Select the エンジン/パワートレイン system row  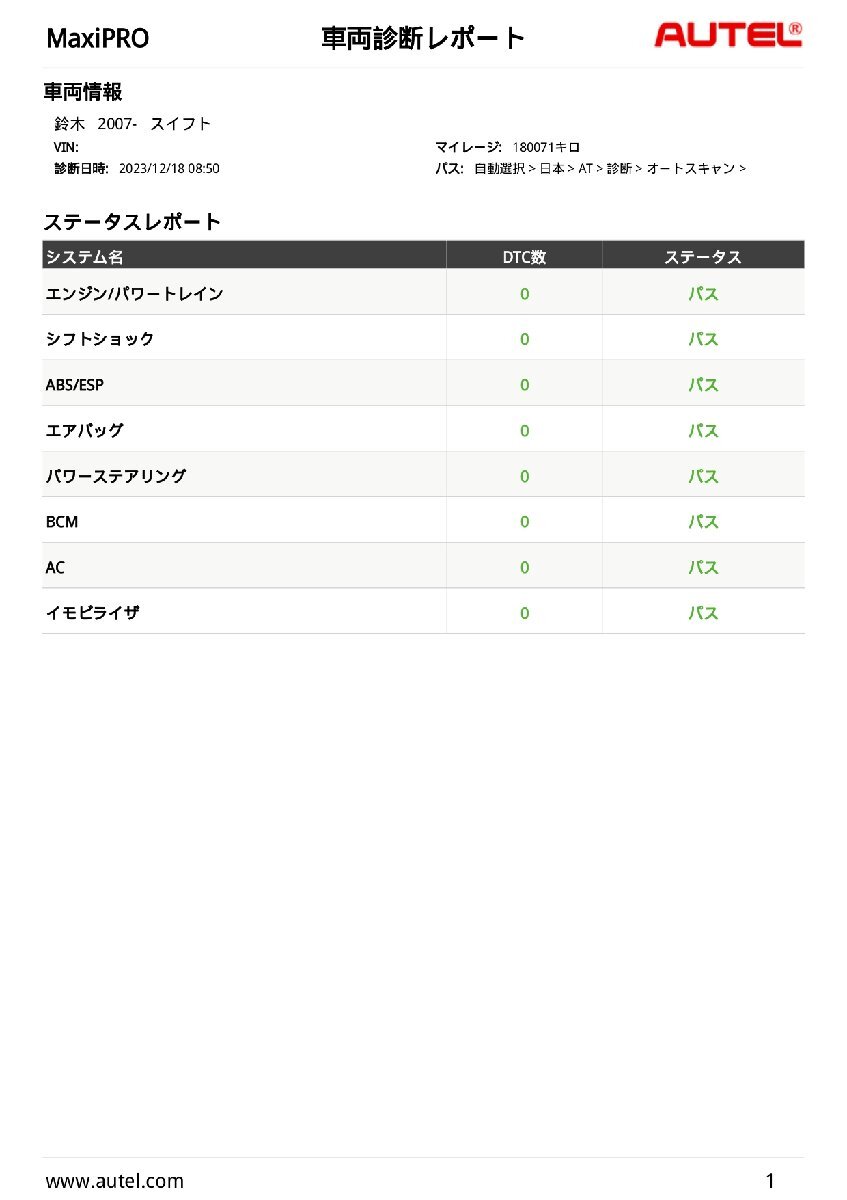coord(135,294)
